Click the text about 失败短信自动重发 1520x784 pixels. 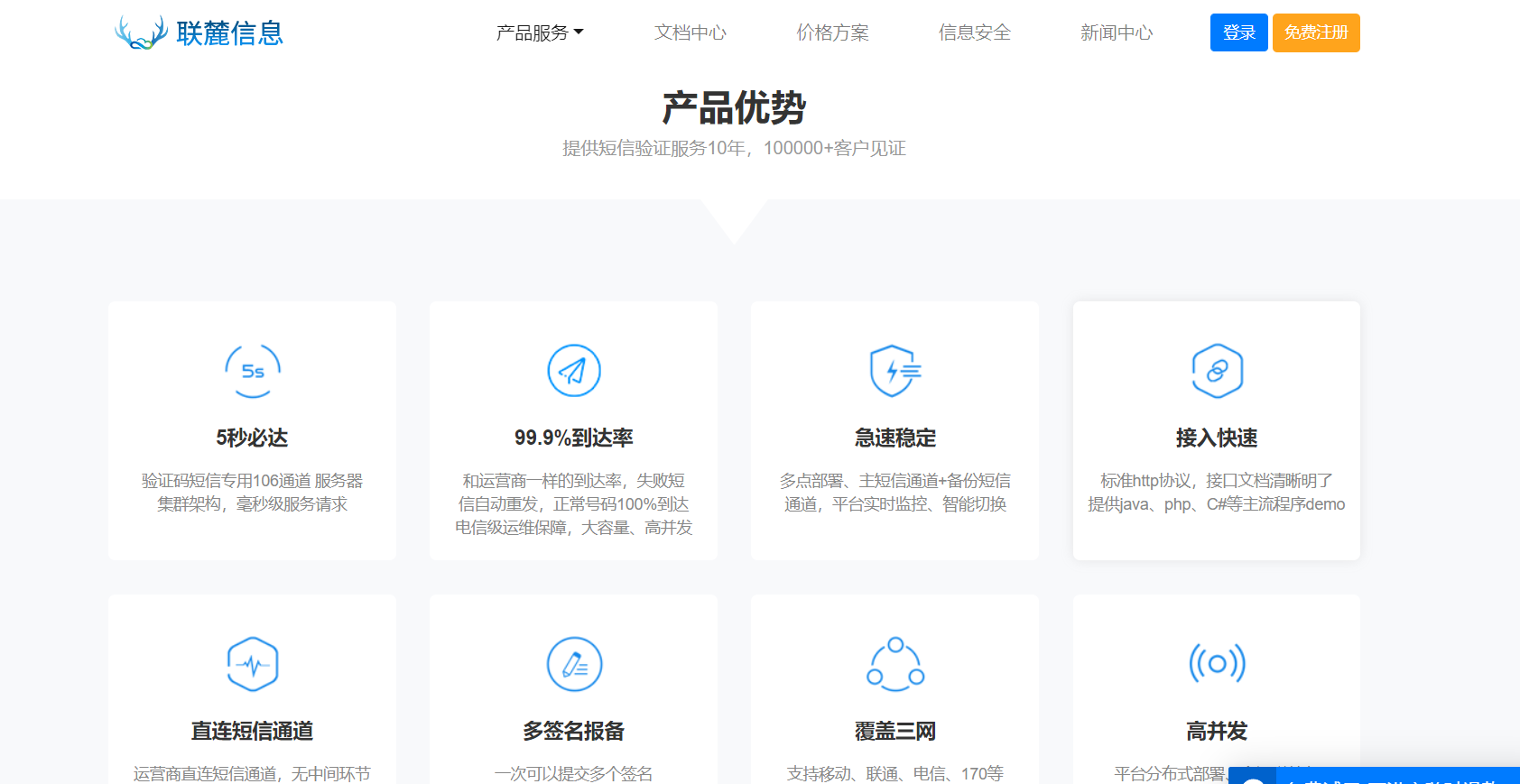point(574,504)
